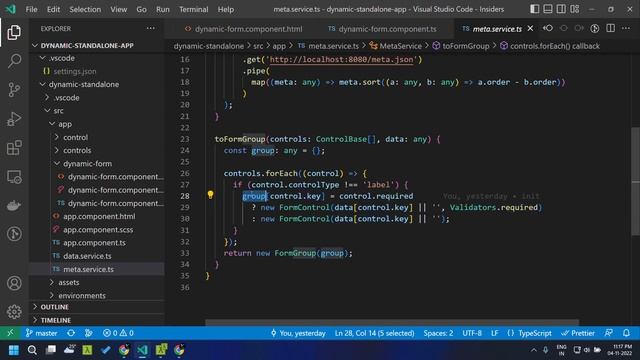The height and width of the screenshot is (360, 640).
Task: Go to line via Ln 28, Col 14
Action: point(374,333)
